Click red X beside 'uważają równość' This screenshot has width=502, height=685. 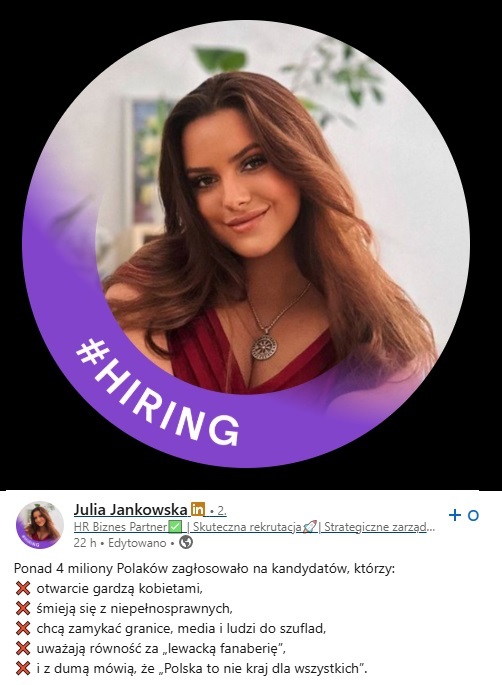coord(23,649)
